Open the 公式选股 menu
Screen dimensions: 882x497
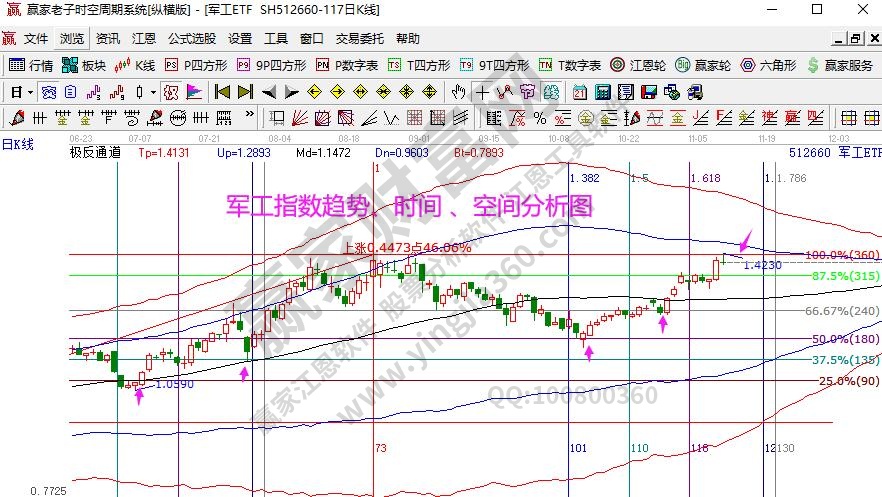(191, 39)
